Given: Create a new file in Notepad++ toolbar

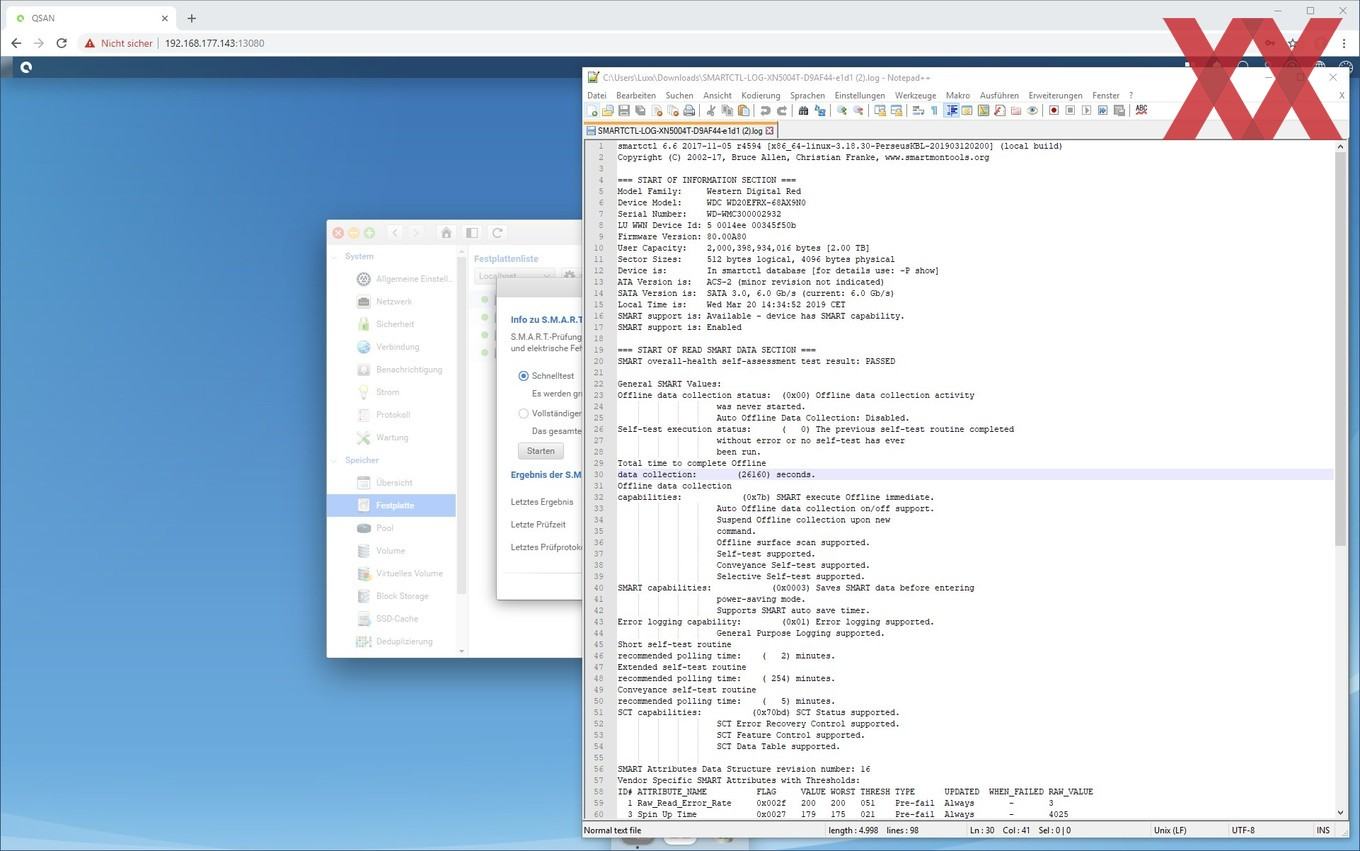Looking at the screenshot, I should point(592,110).
